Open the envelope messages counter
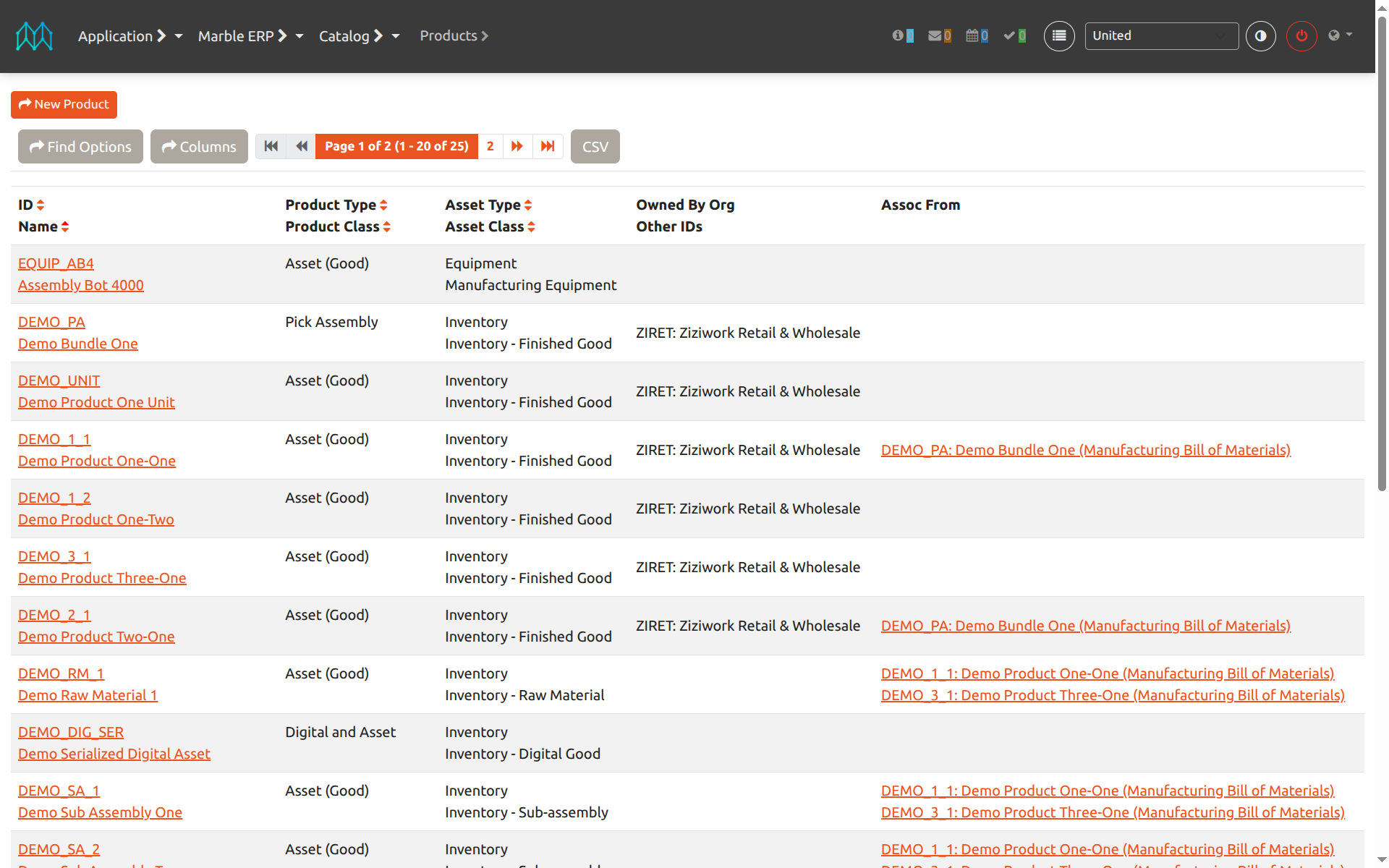The width and height of the screenshot is (1389, 868). 939,35
